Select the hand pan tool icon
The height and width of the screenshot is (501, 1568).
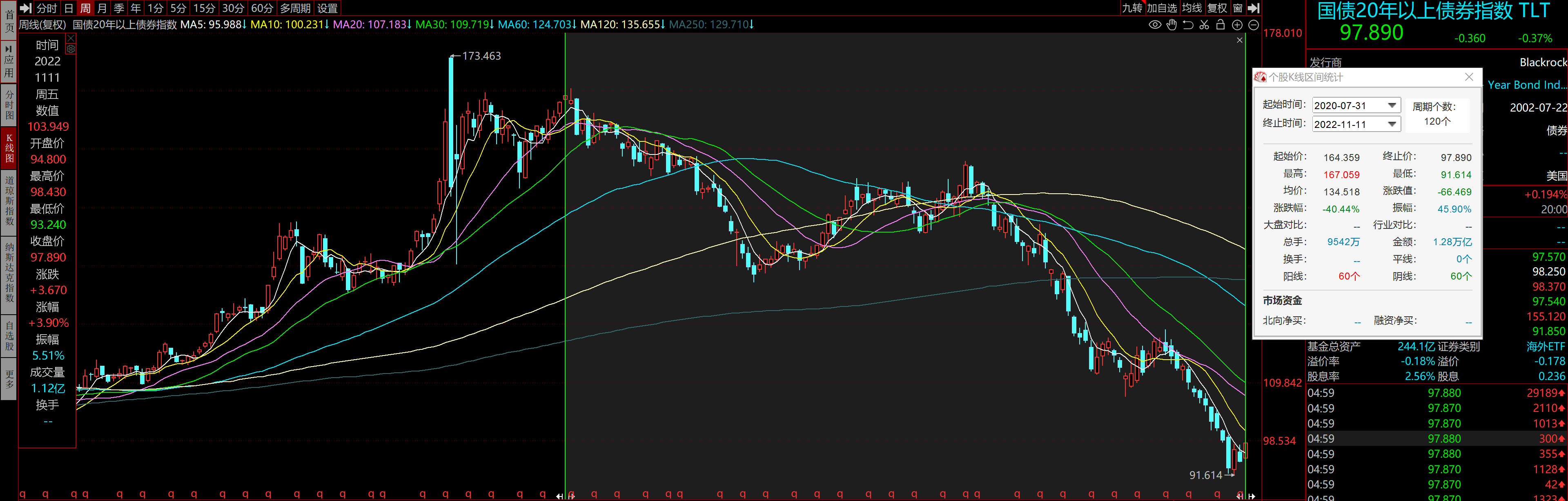1171,25
